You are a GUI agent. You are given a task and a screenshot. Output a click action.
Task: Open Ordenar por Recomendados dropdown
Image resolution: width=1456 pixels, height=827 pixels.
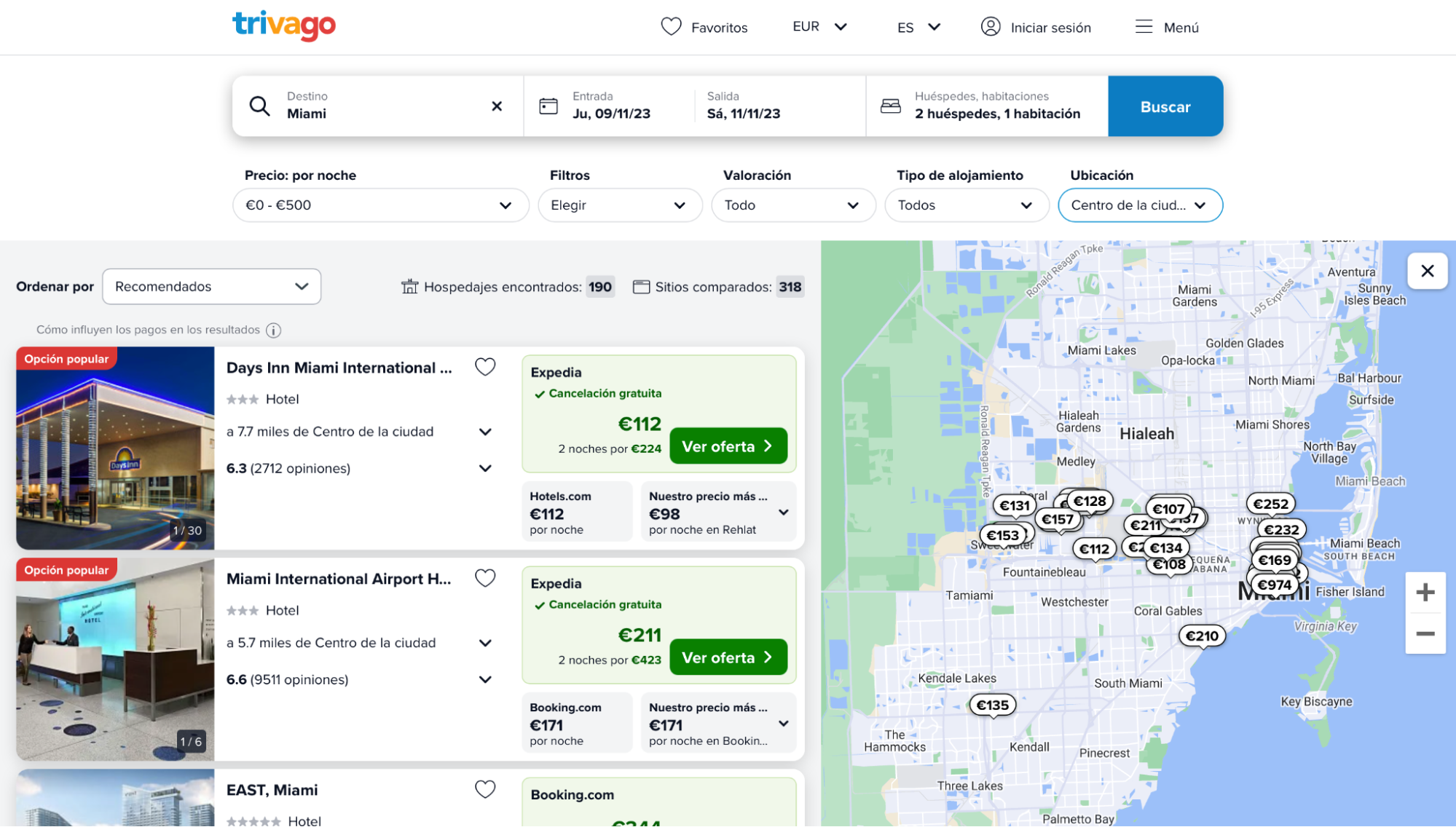[212, 287]
